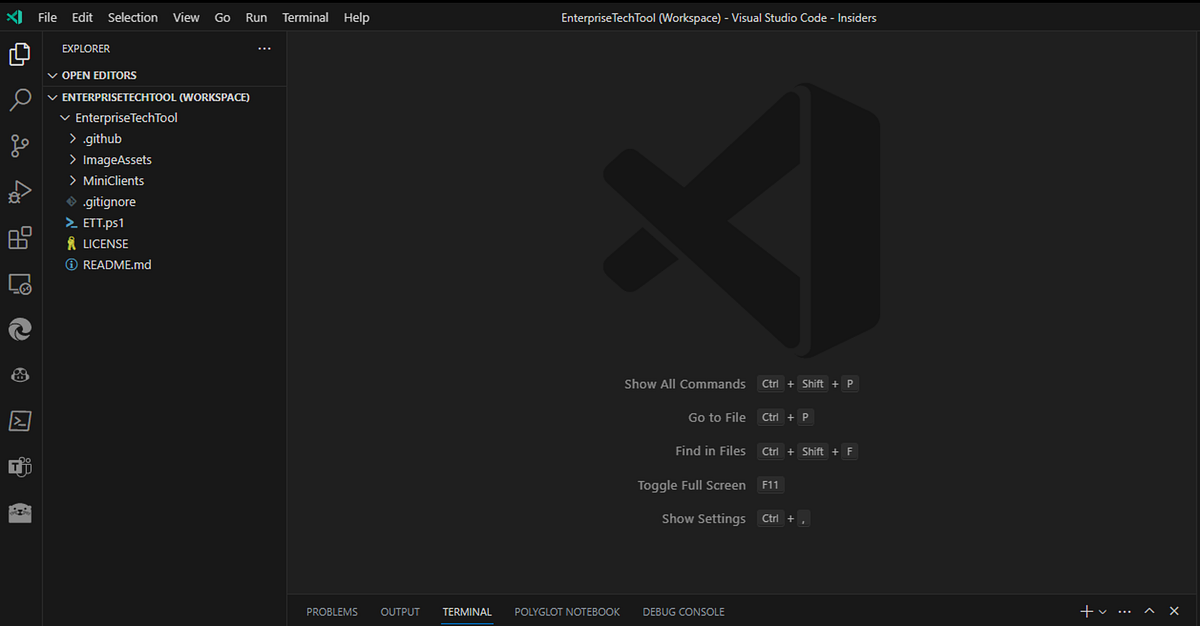Open Show All Commands shortcut
This screenshot has width=1200, height=626.
pos(685,383)
